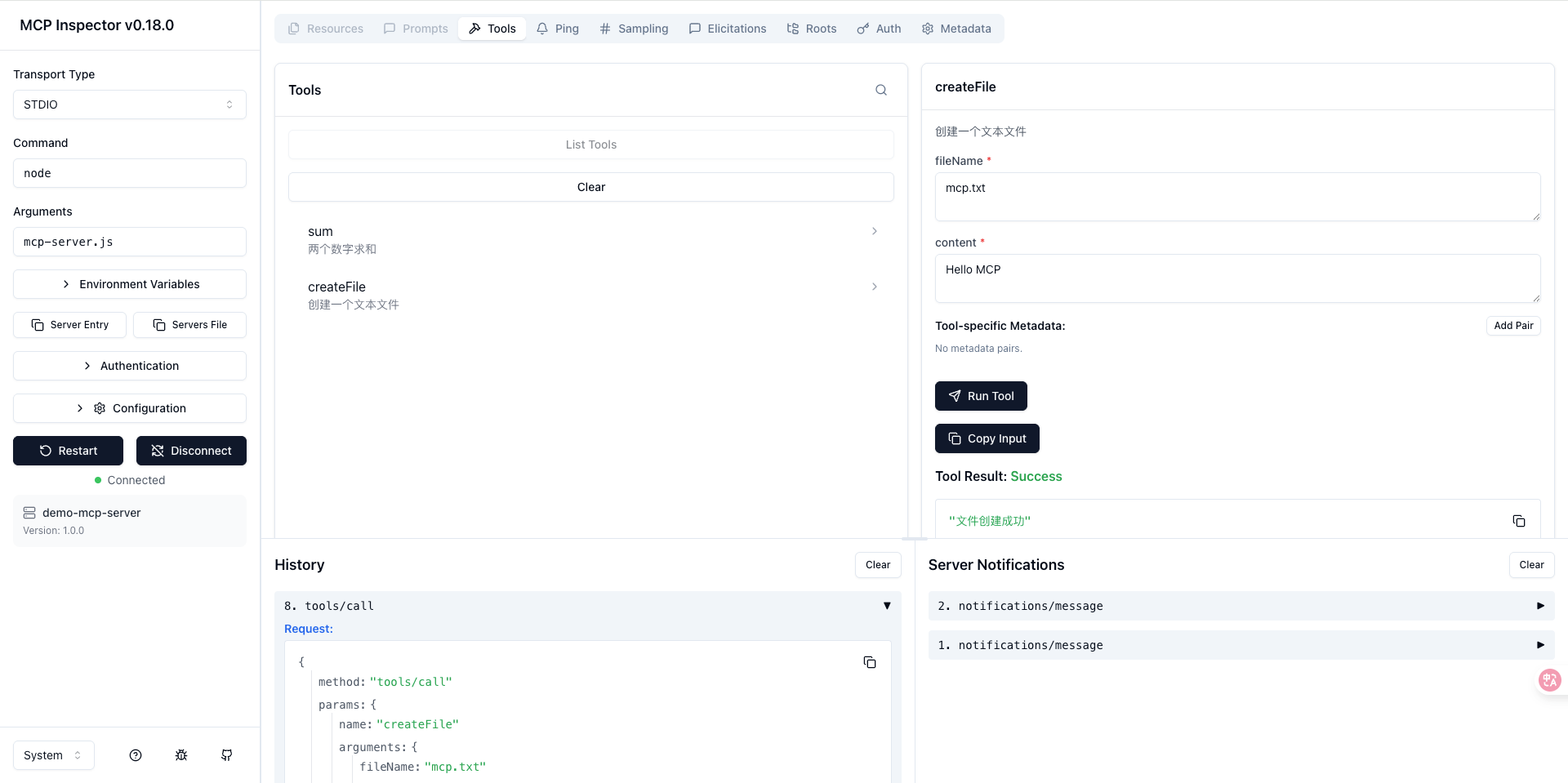This screenshot has height=783, width=1568.
Task: Copy the Server Entry configuration
Action: (x=69, y=325)
